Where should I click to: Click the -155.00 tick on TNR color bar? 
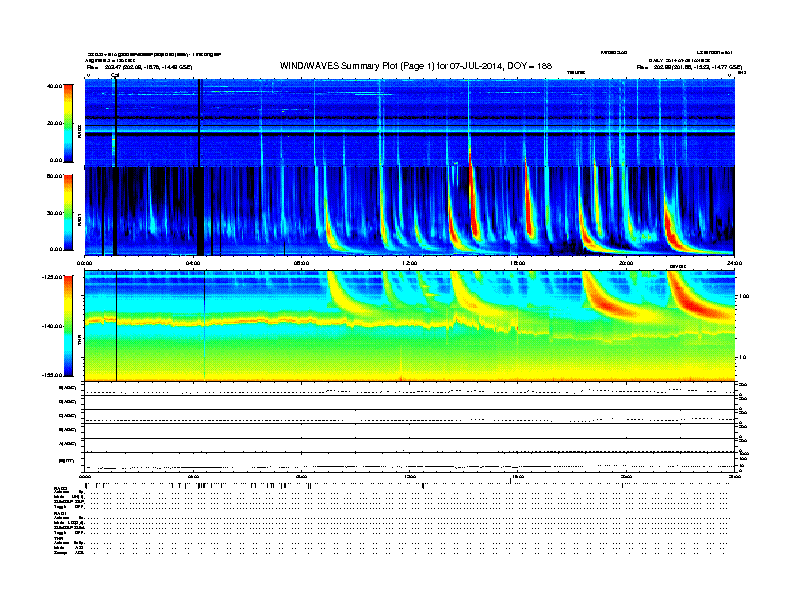pos(52,375)
